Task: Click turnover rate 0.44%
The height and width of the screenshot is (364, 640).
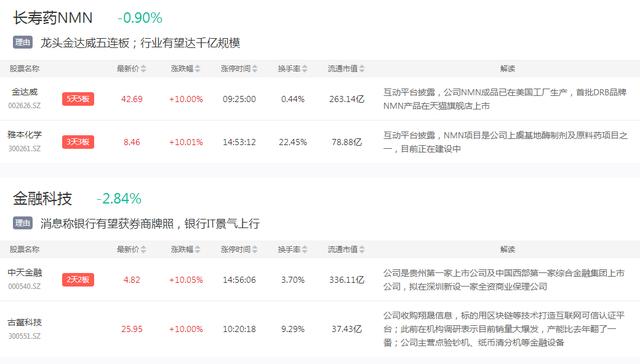Action: (293, 99)
